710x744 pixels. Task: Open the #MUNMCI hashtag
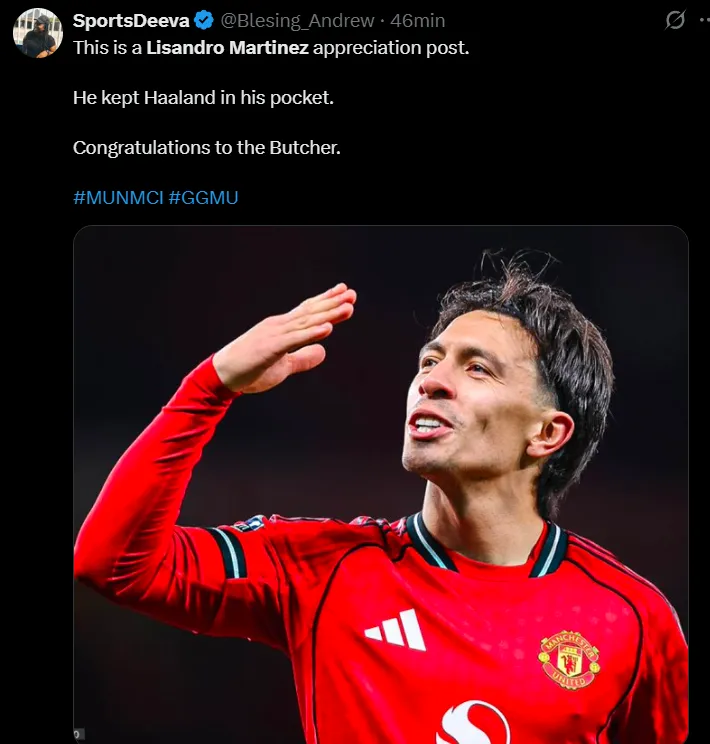118,197
